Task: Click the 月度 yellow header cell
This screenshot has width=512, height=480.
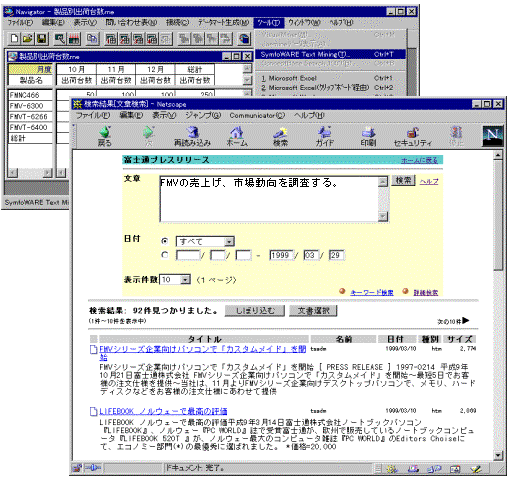Action: click(30, 69)
